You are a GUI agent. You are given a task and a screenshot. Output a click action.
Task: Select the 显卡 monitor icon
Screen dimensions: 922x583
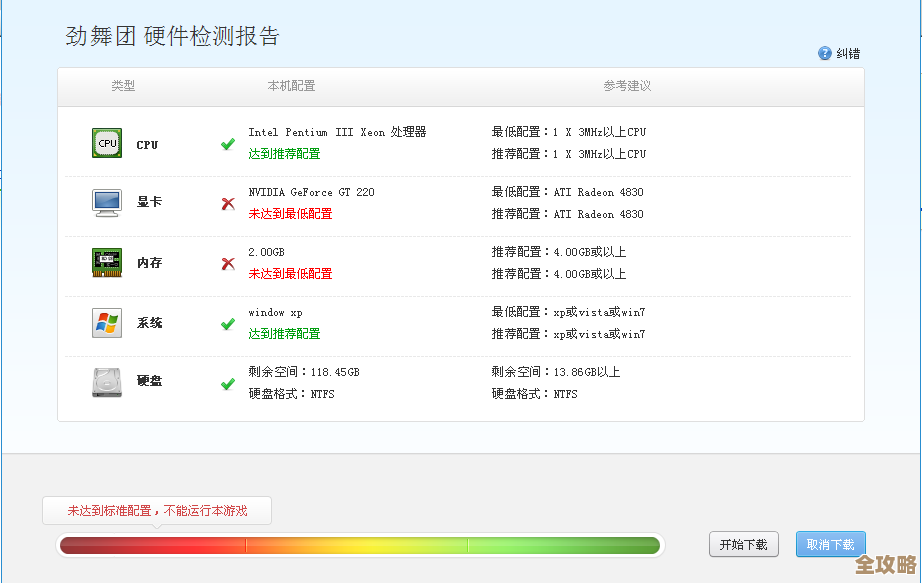(106, 202)
